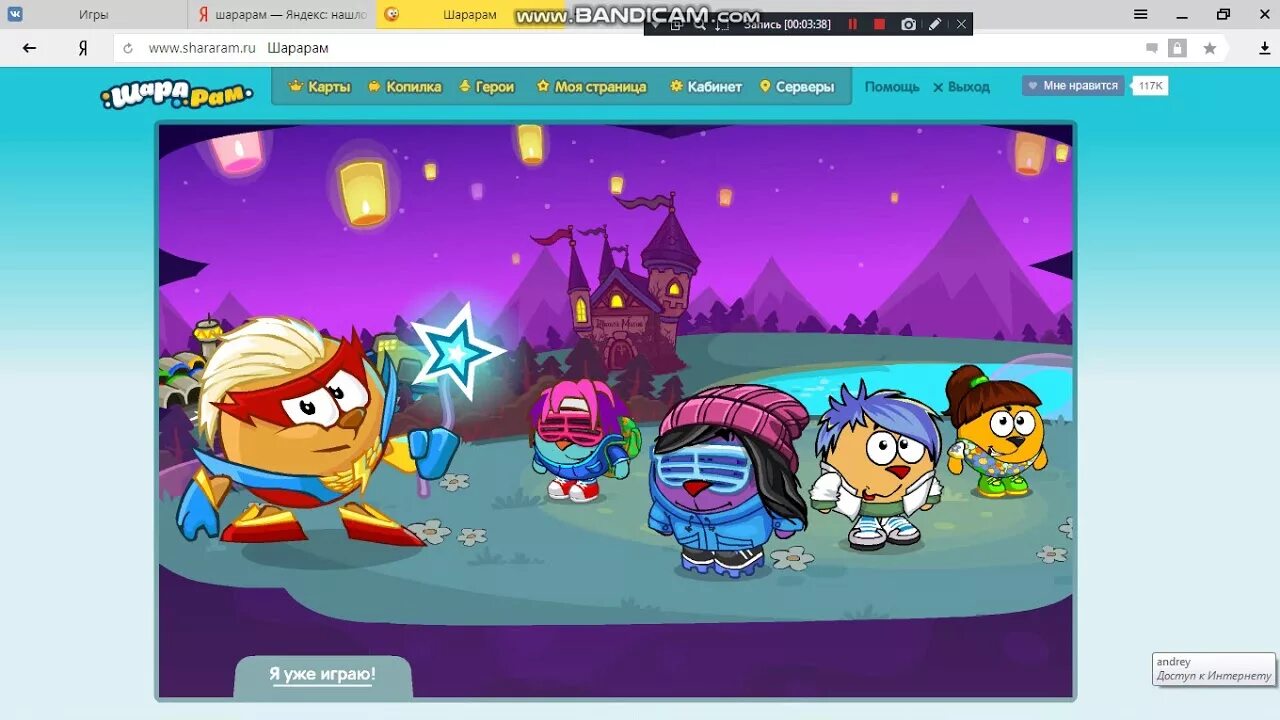Bookmark the page with the star icon
This screenshot has width=1280, height=720.
1210,48
